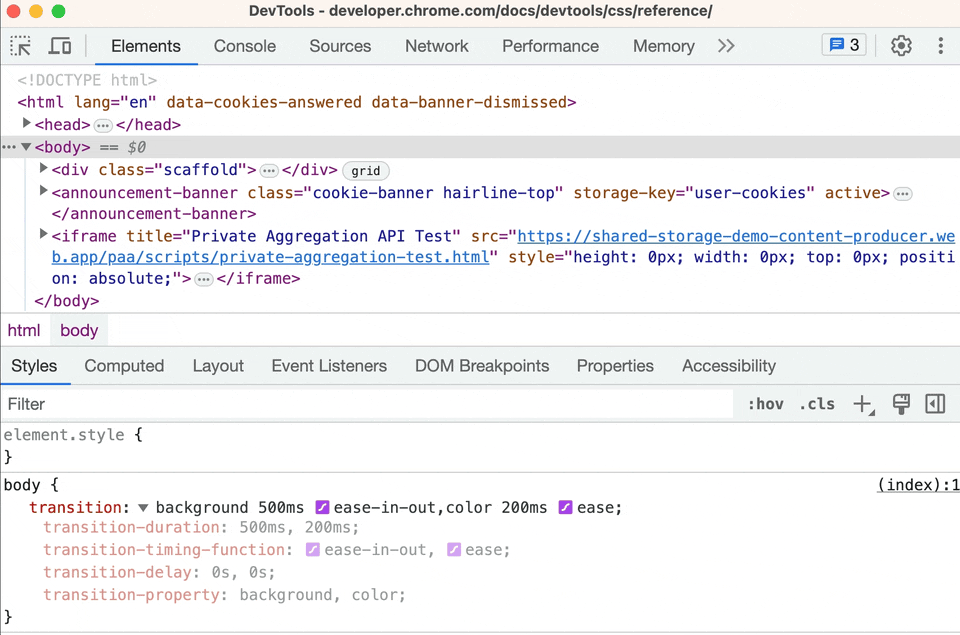Open the Computed styles tab

124,366
